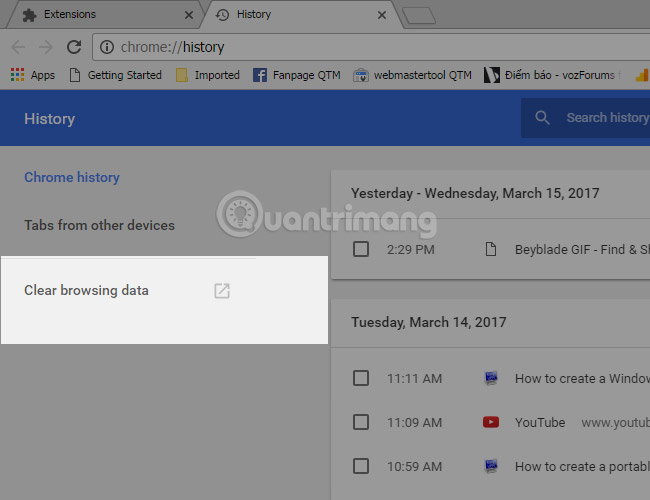
Task: Click the Fanpage QTM Facebook icon
Action: [x=260, y=75]
